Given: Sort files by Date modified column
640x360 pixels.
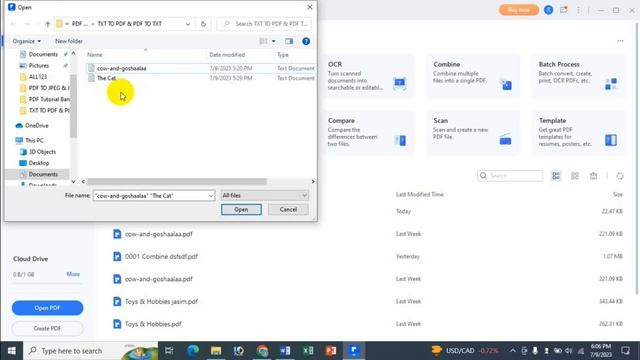Looking at the screenshot, I should [227, 55].
